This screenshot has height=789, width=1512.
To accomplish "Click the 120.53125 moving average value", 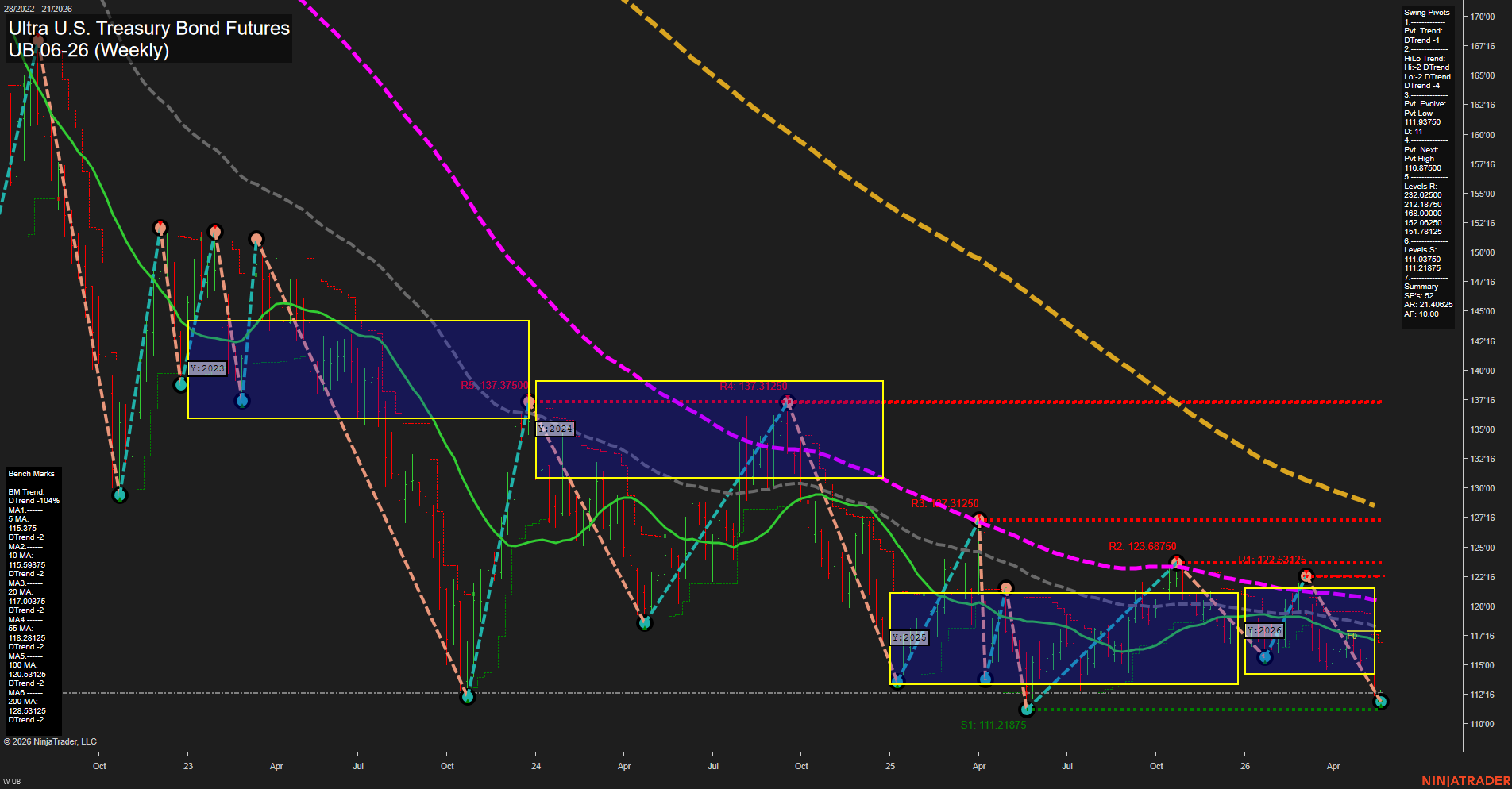I will 27,675.
